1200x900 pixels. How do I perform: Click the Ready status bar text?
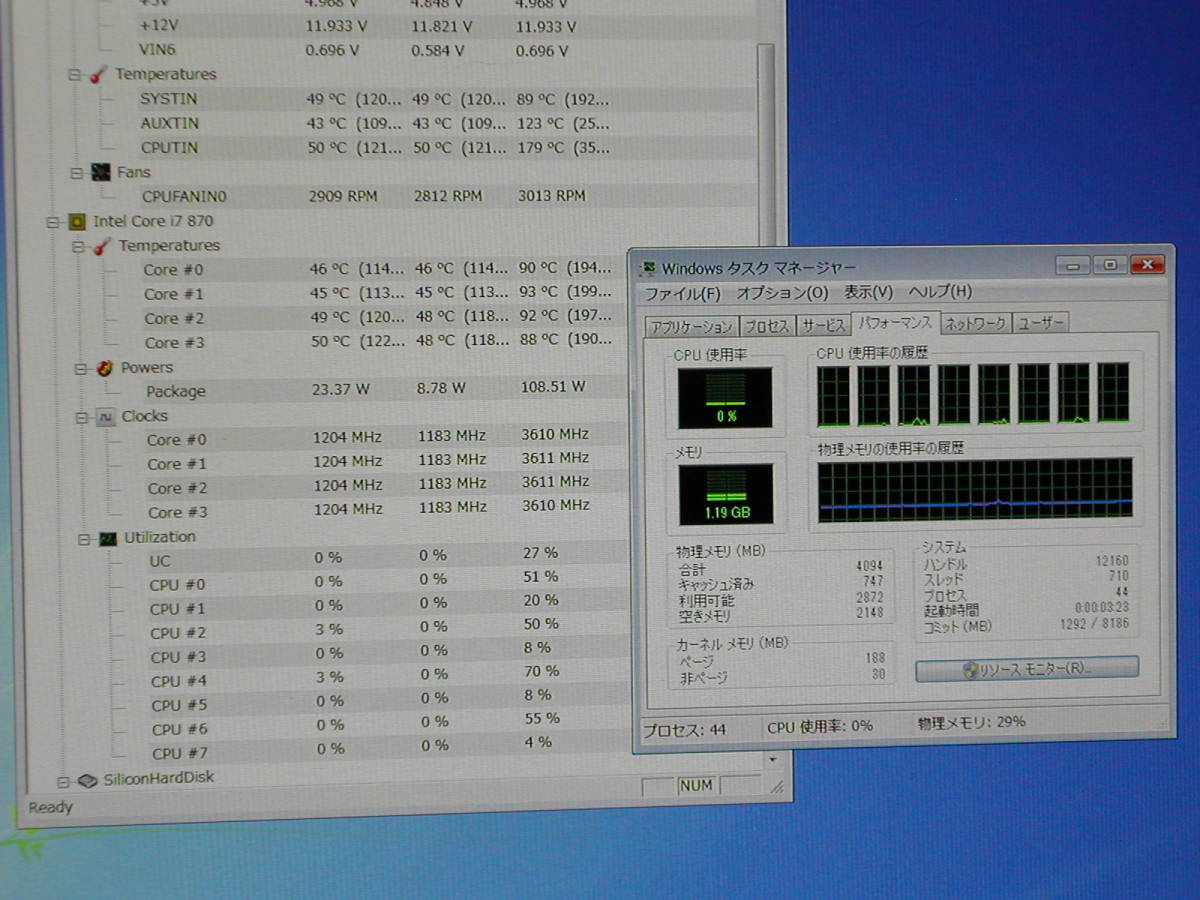pos(50,807)
